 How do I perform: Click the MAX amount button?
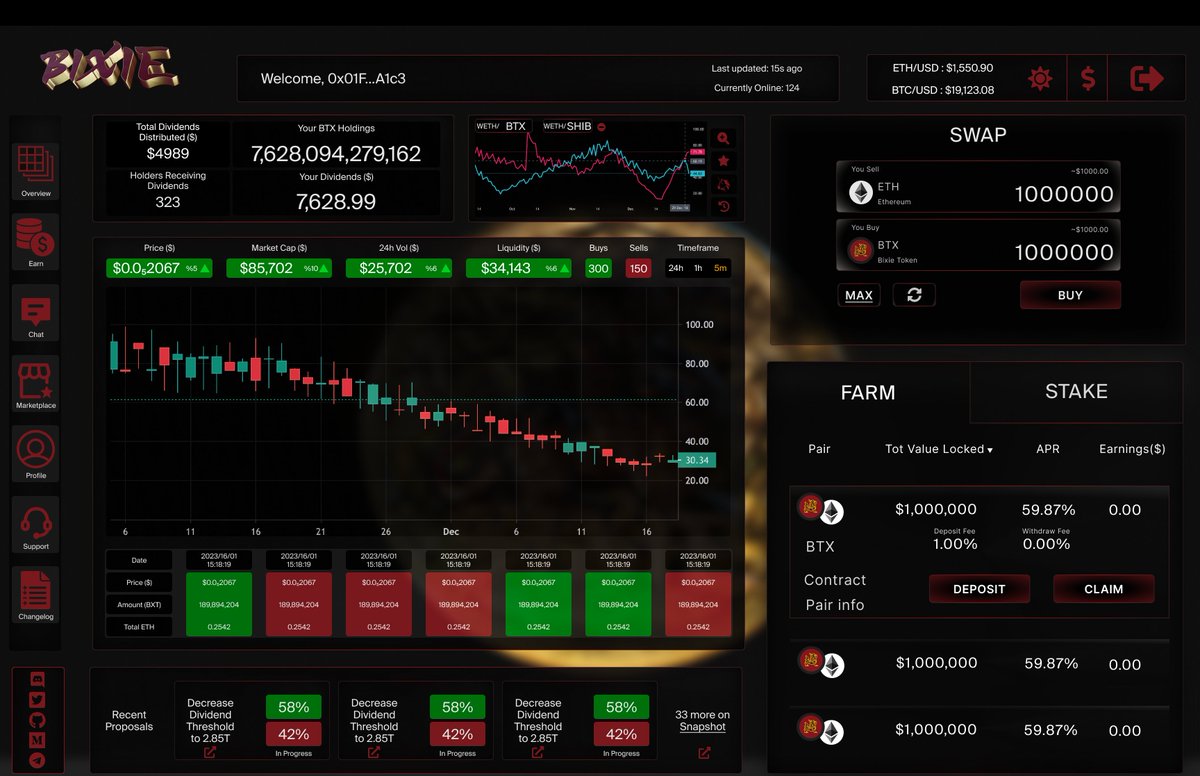point(859,295)
